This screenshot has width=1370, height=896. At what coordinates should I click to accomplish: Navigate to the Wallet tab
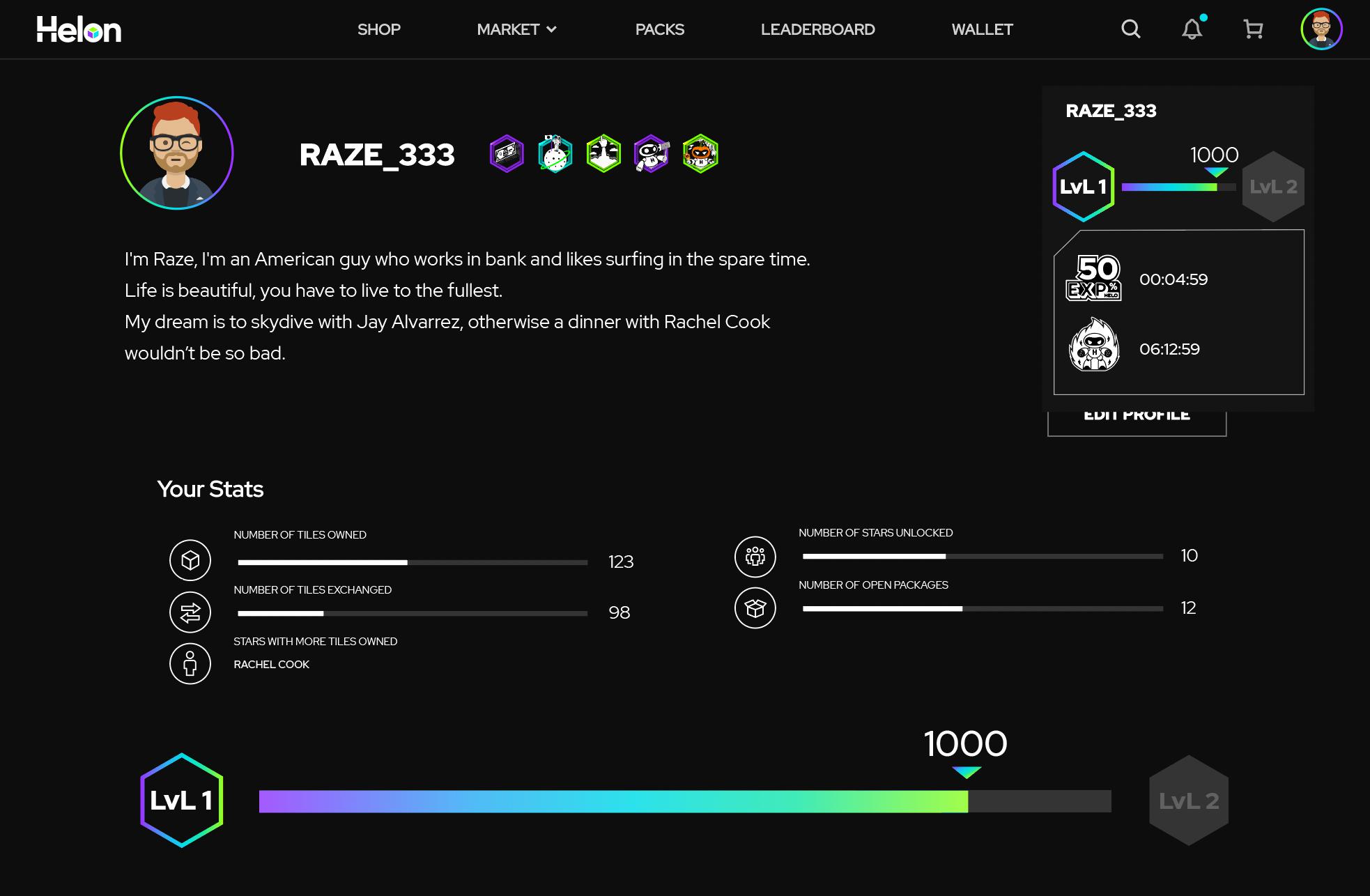(982, 29)
